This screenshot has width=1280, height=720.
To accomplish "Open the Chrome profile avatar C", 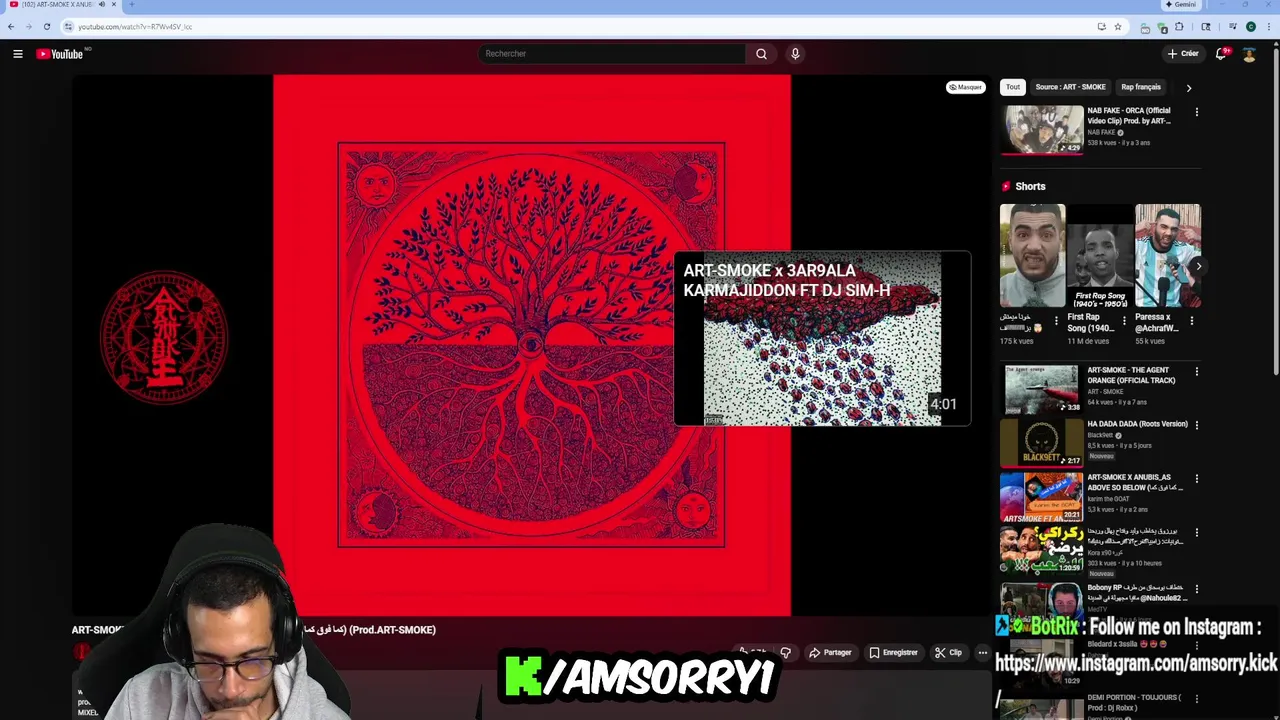I will 1251,27.
